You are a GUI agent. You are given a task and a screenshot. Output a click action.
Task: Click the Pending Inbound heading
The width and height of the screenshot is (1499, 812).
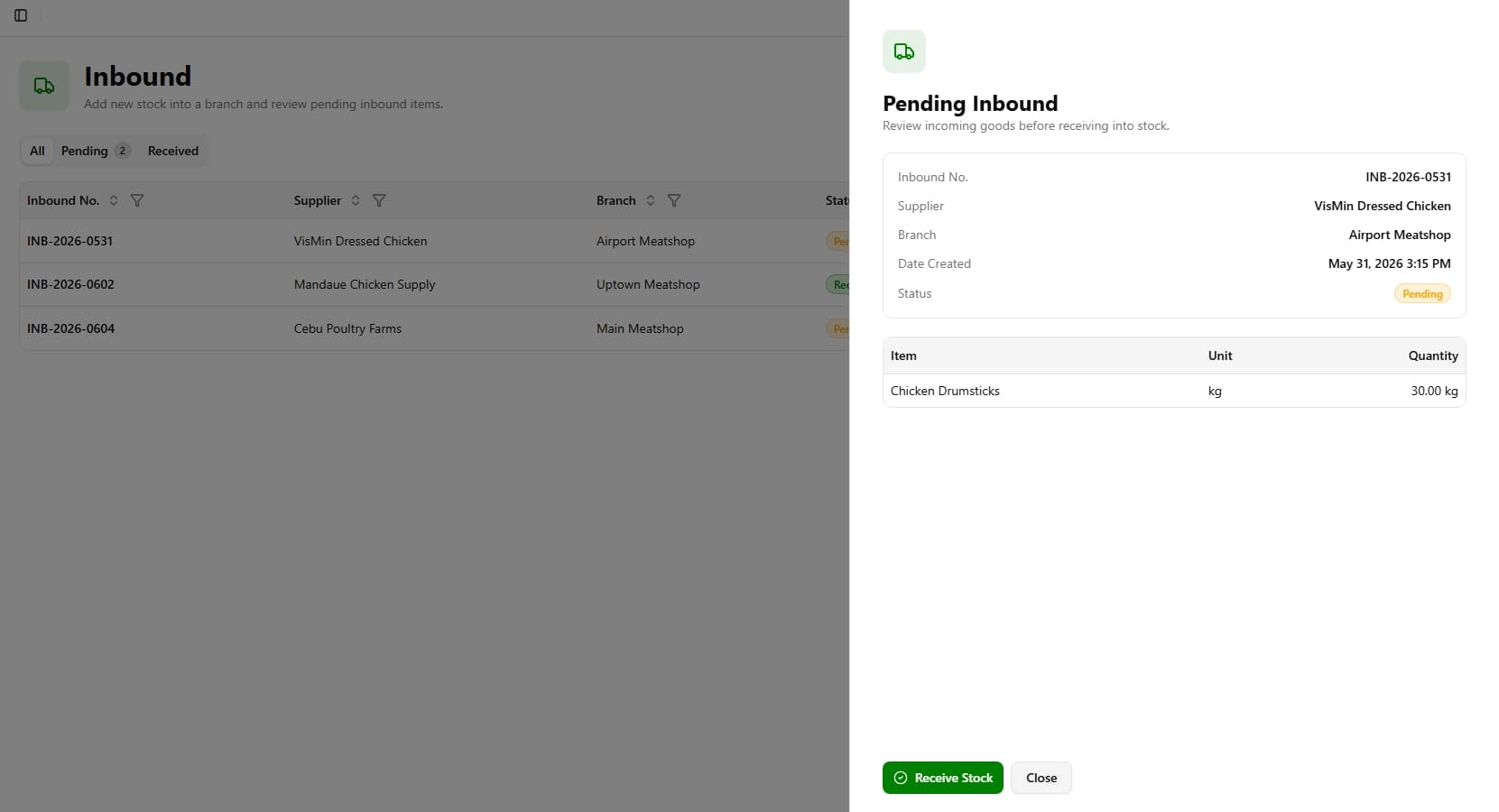(970, 104)
